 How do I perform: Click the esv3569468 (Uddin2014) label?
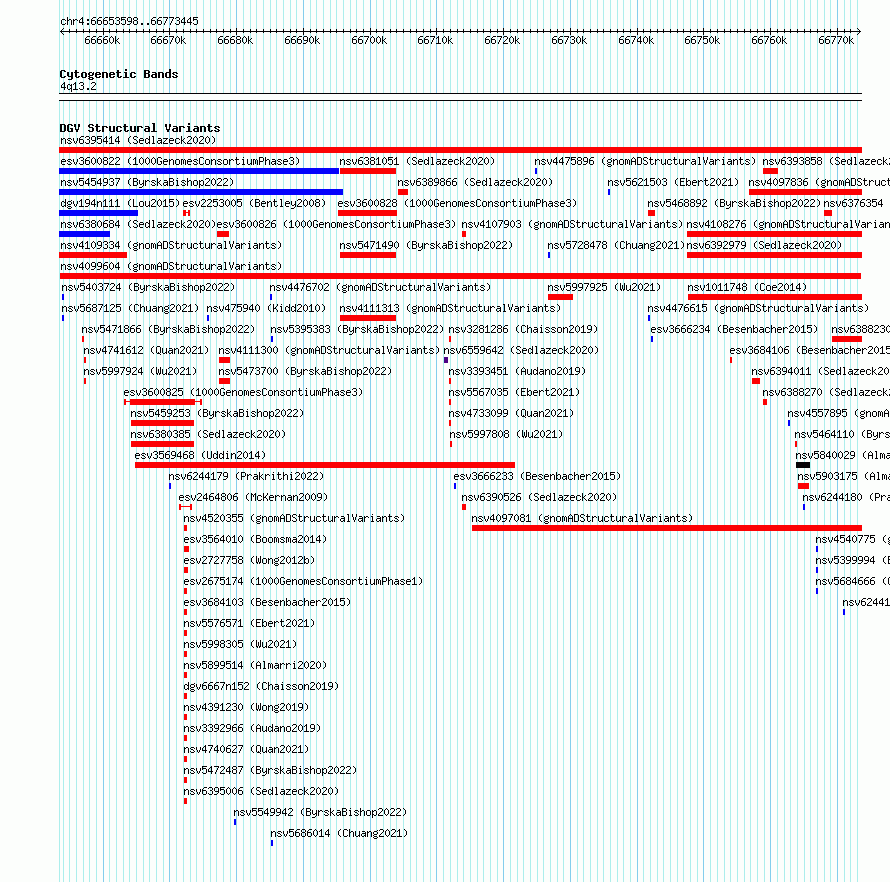coord(200,455)
